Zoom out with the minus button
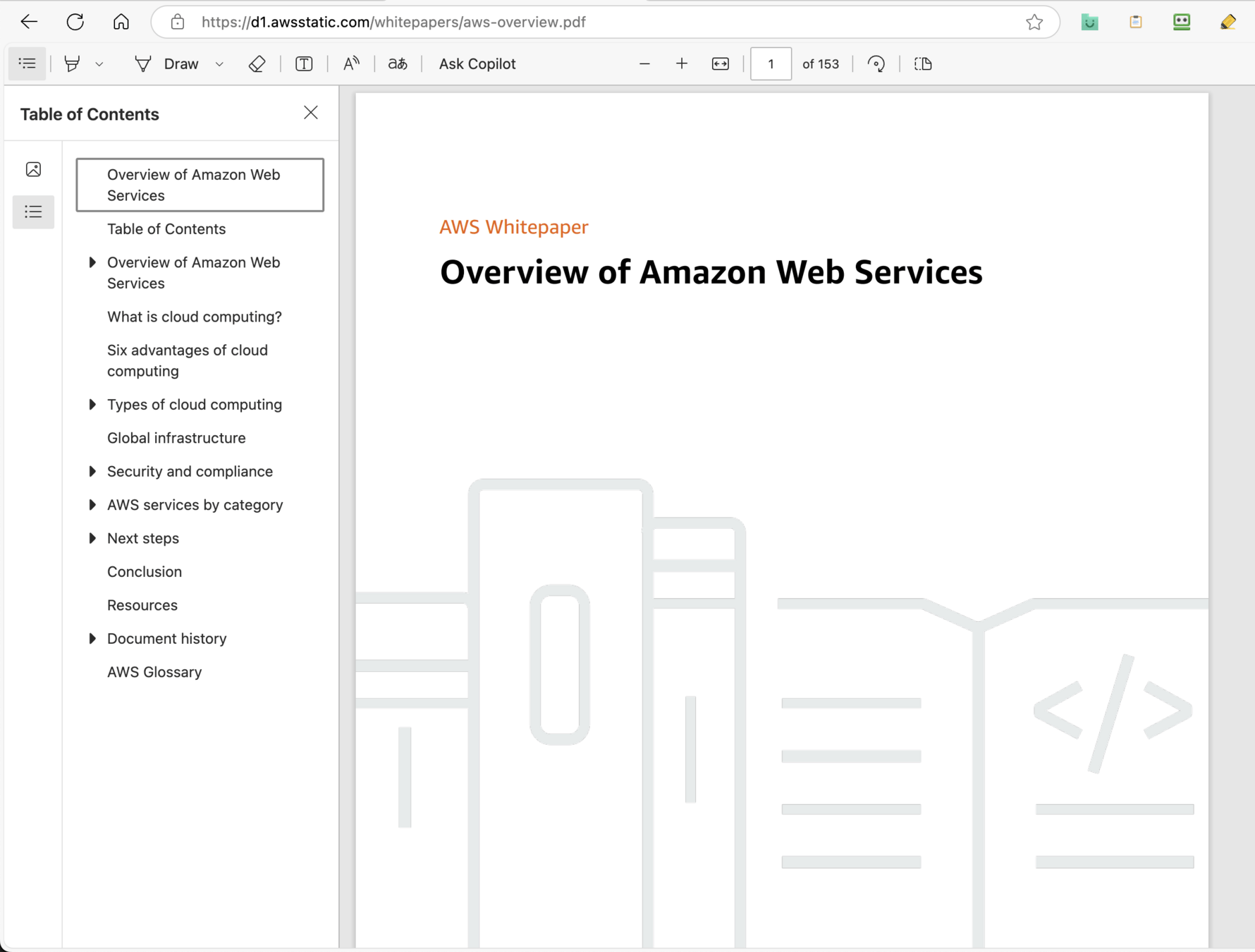This screenshot has height=952, width=1255. [644, 63]
